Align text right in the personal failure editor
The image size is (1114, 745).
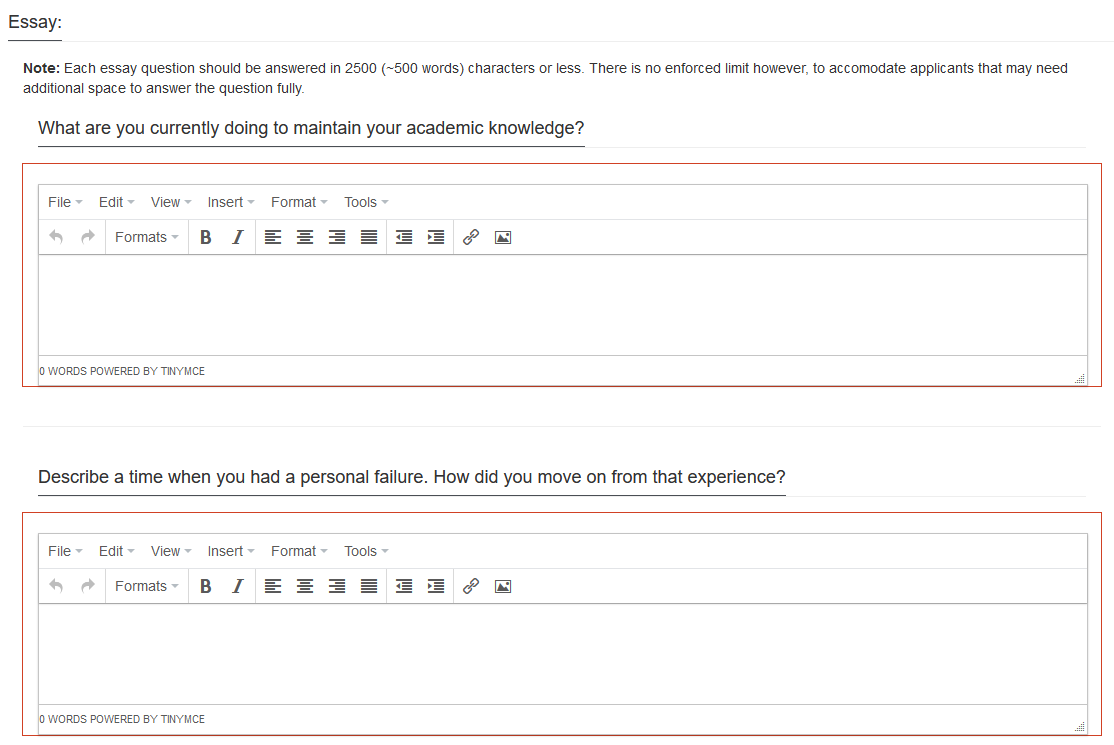[x=337, y=586]
